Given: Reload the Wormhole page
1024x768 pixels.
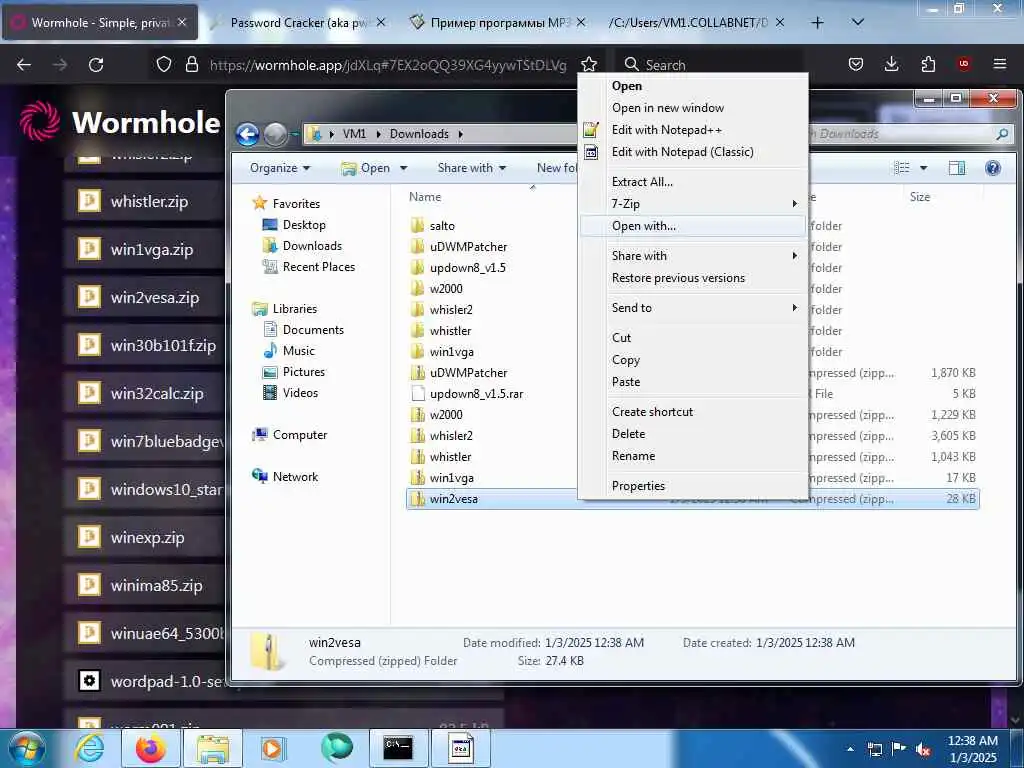Looking at the screenshot, I should tap(96, 65).
